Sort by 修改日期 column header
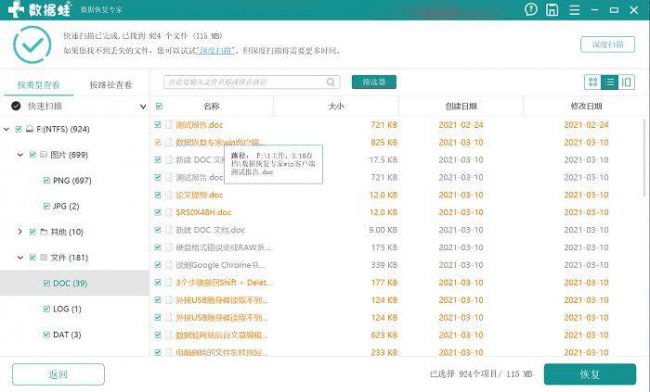 586,106
